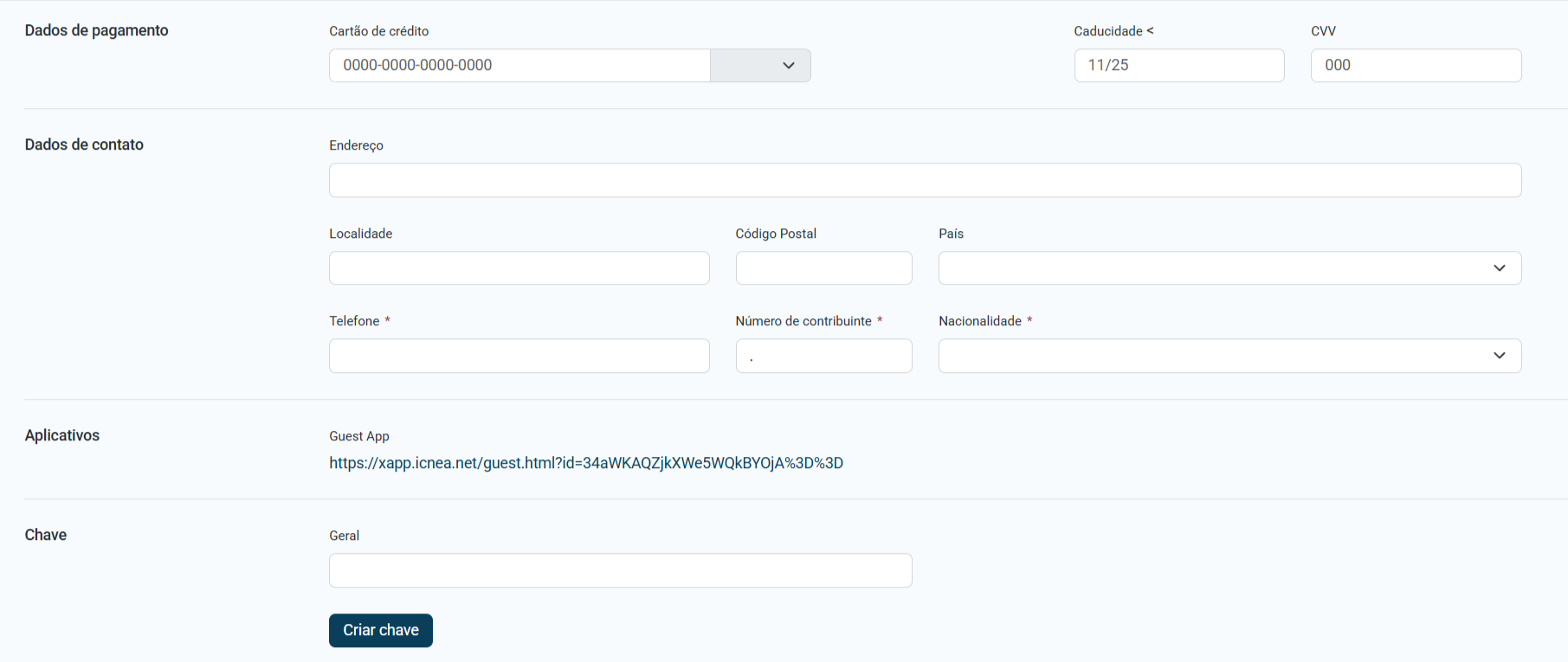Click the Cartão de crédito label
Image resolution: width=1568 pixels, height=662 pixels.
coord(379,31)
